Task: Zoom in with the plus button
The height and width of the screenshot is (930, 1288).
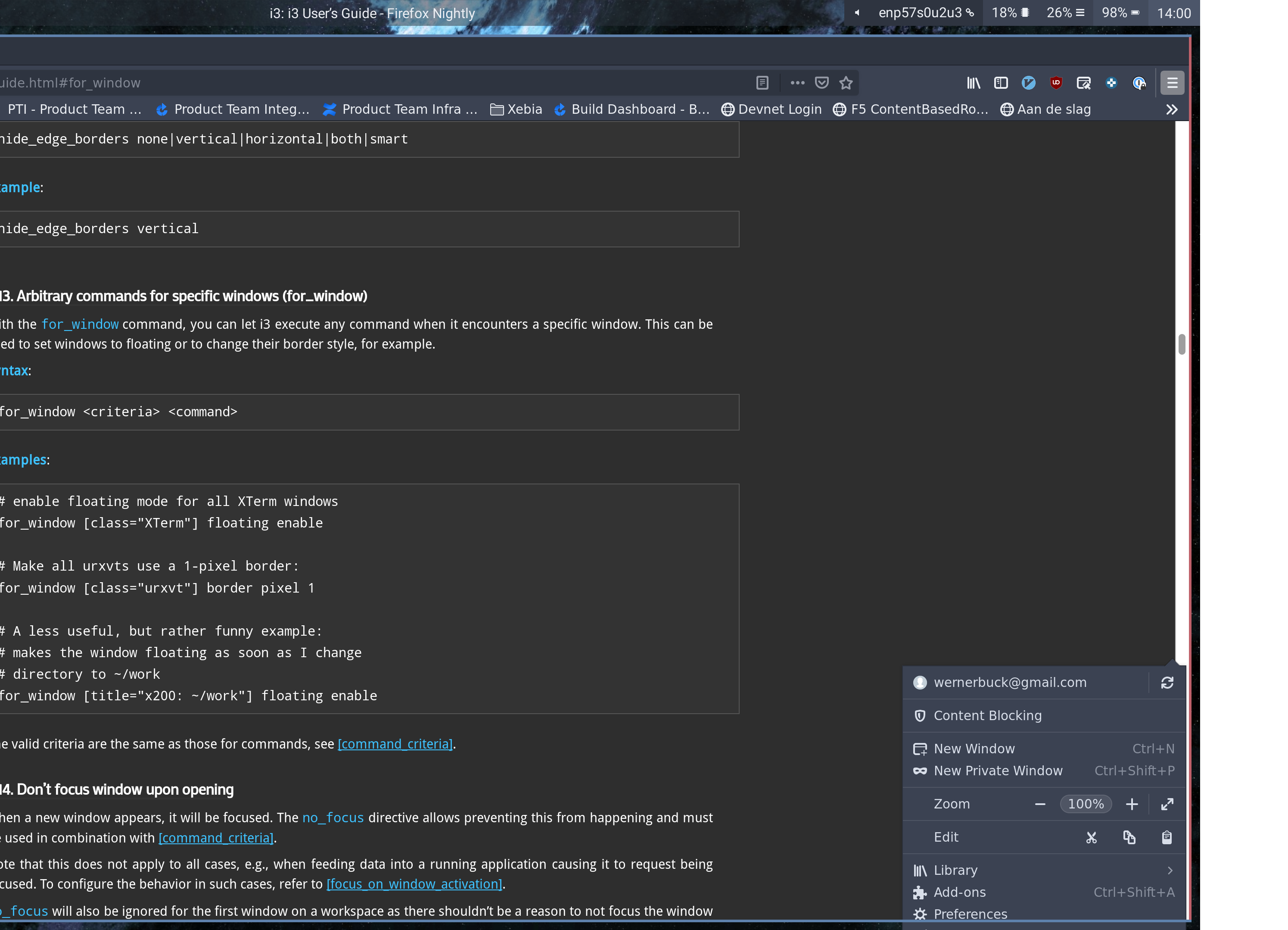Action: point(1132,804)
